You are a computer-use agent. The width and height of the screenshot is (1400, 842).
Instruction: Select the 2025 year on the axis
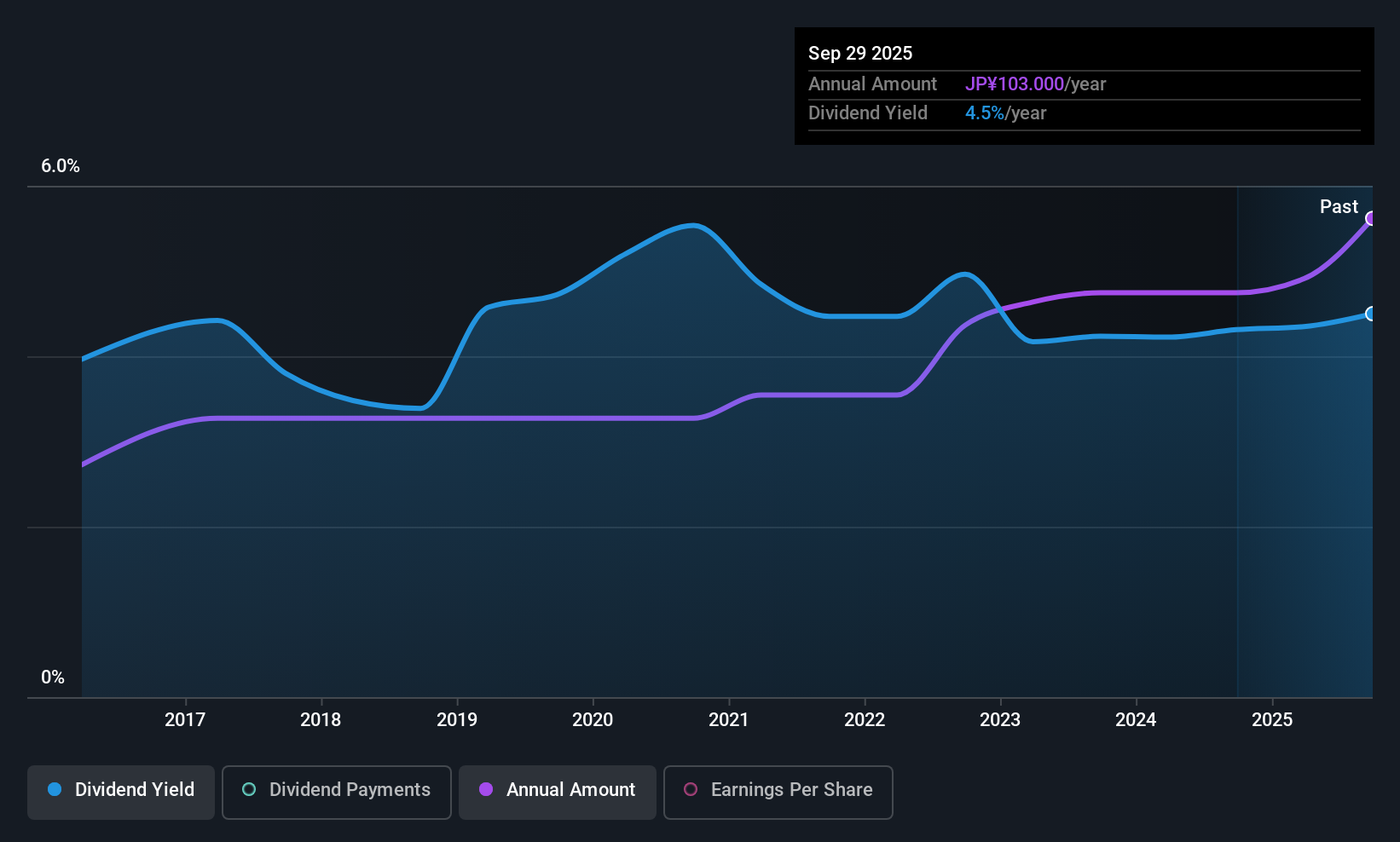1272,720
